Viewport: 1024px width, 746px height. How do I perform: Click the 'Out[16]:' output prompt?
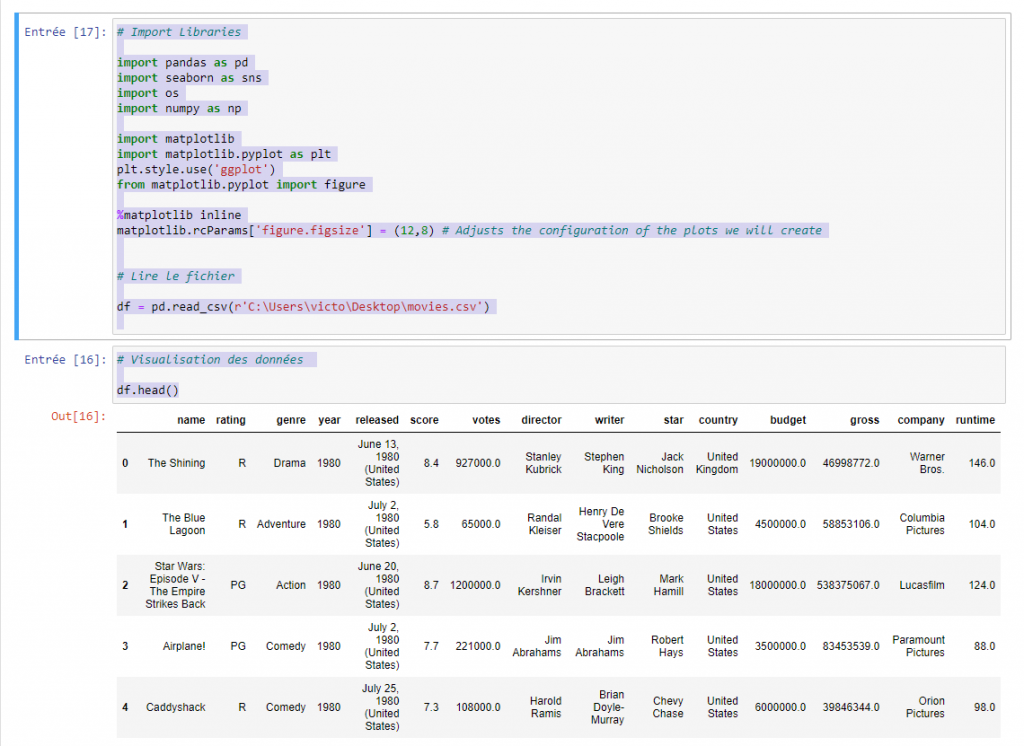click(x=78, y=416)
